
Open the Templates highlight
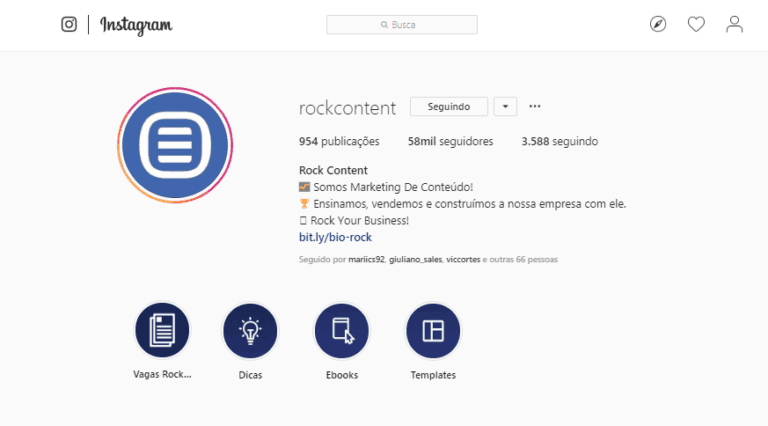(433, 331)
